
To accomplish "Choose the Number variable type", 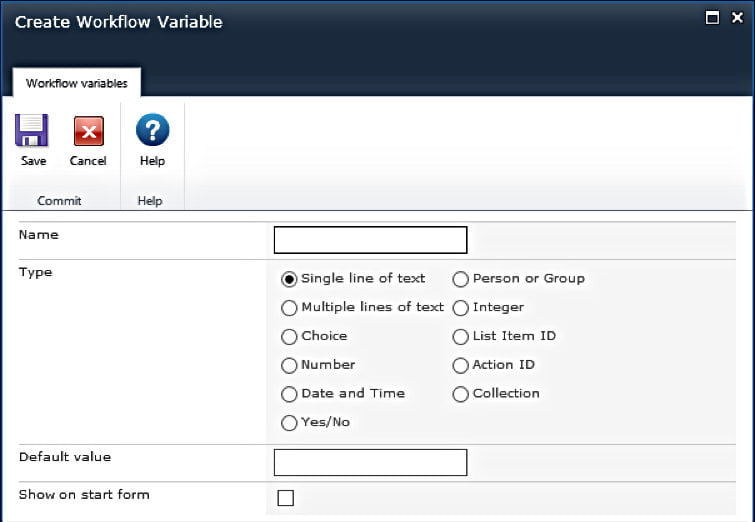I will (289, 365).
